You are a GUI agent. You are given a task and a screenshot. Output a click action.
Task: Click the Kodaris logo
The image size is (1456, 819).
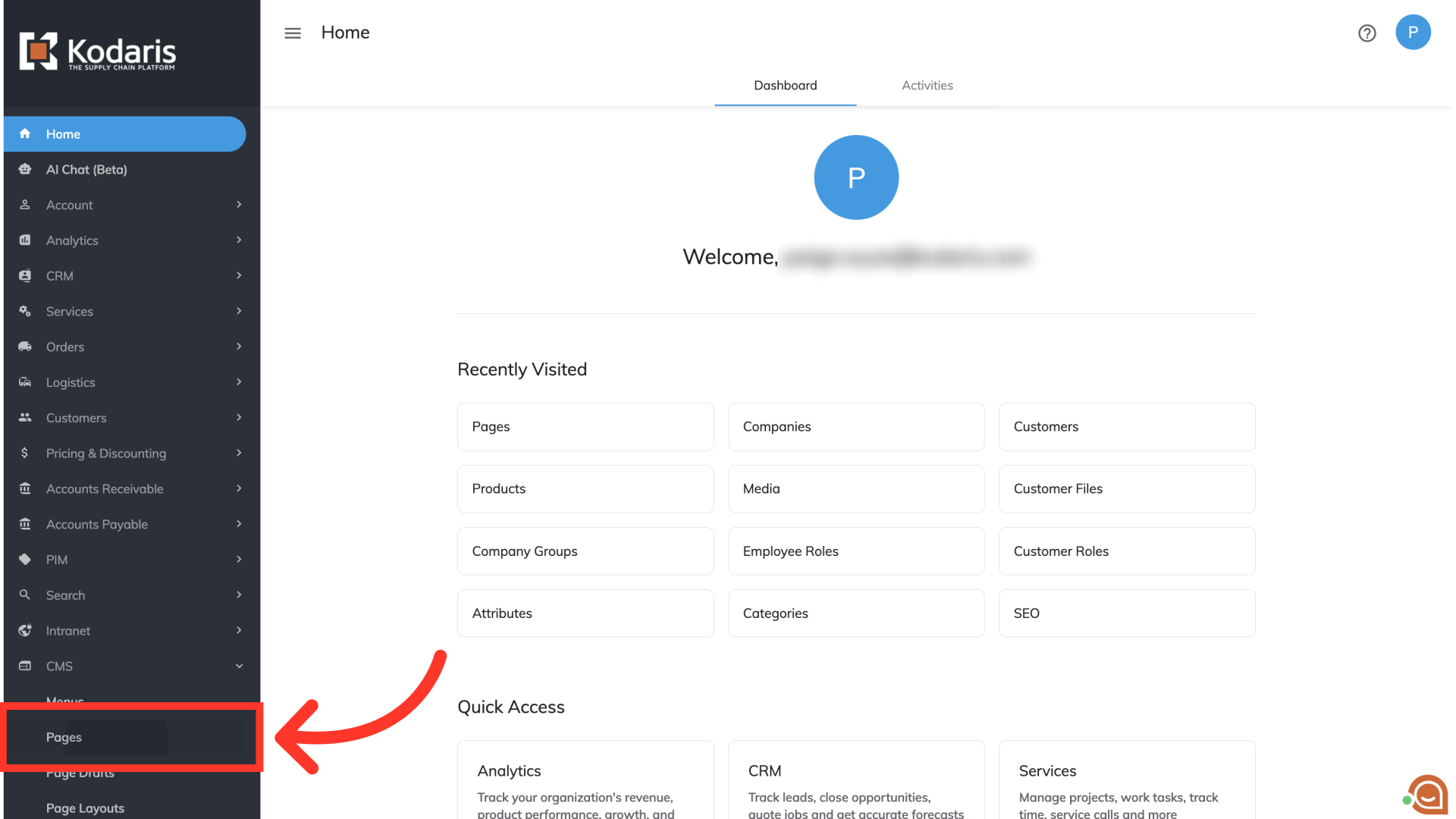(x=98, y=52)
